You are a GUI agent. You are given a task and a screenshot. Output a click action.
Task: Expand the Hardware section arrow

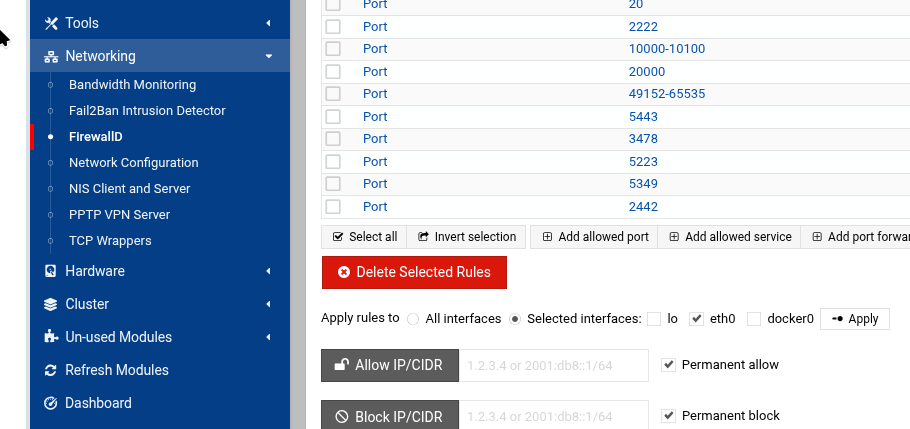click(268, 271)
